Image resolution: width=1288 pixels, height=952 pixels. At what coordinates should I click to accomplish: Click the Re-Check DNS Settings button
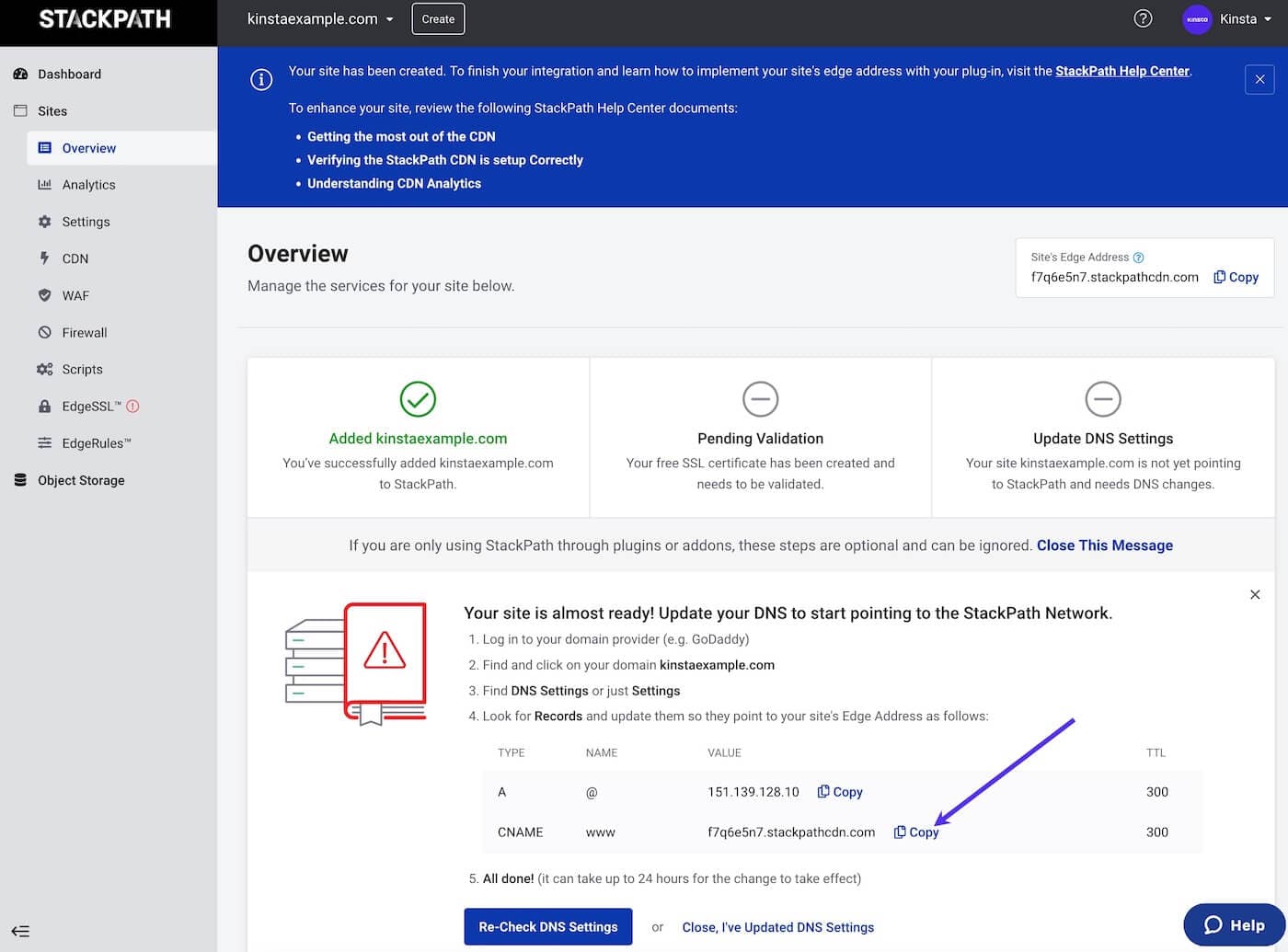tap(547, 926)
